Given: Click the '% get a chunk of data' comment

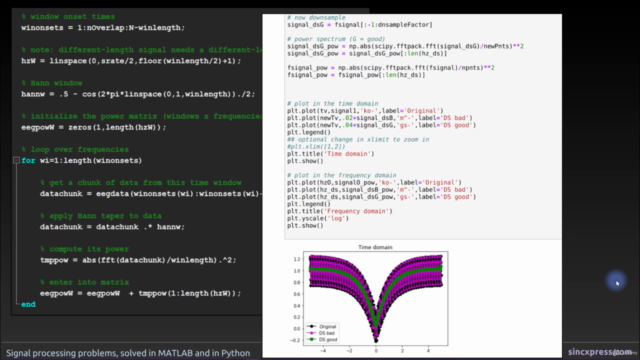Looking at the screenshot, I should point(141,182).
